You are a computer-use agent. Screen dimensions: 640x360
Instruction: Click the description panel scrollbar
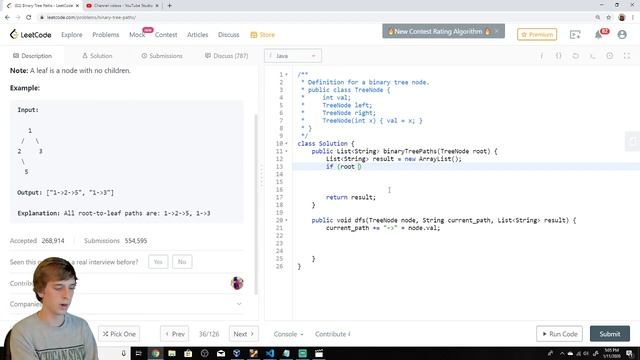256,204
